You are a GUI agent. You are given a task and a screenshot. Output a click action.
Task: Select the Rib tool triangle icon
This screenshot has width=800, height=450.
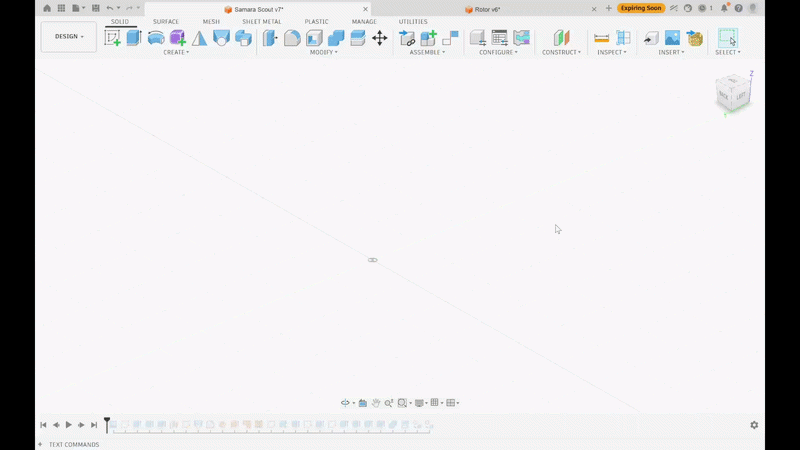[199, 38]
